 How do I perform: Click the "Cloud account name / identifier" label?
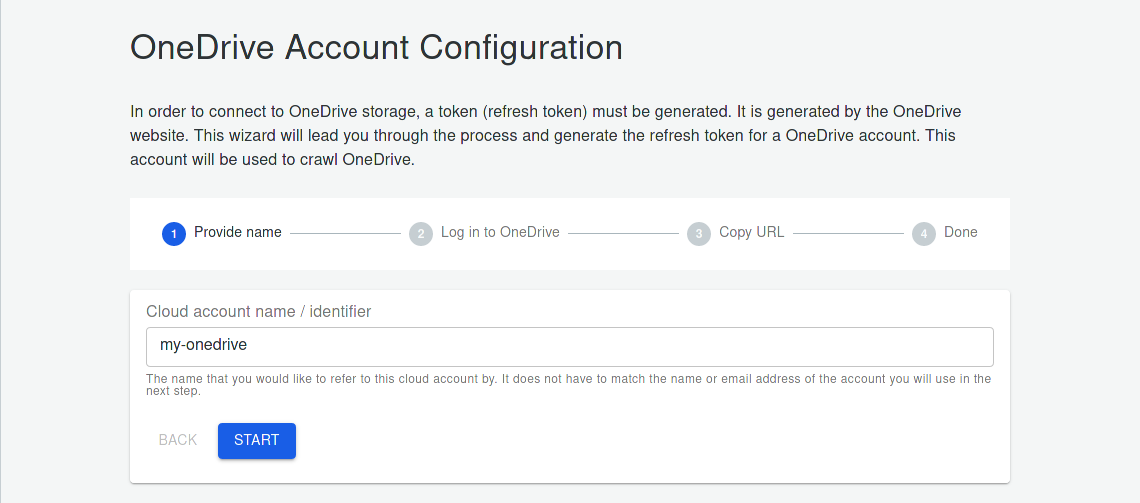(x=258, y=312)
